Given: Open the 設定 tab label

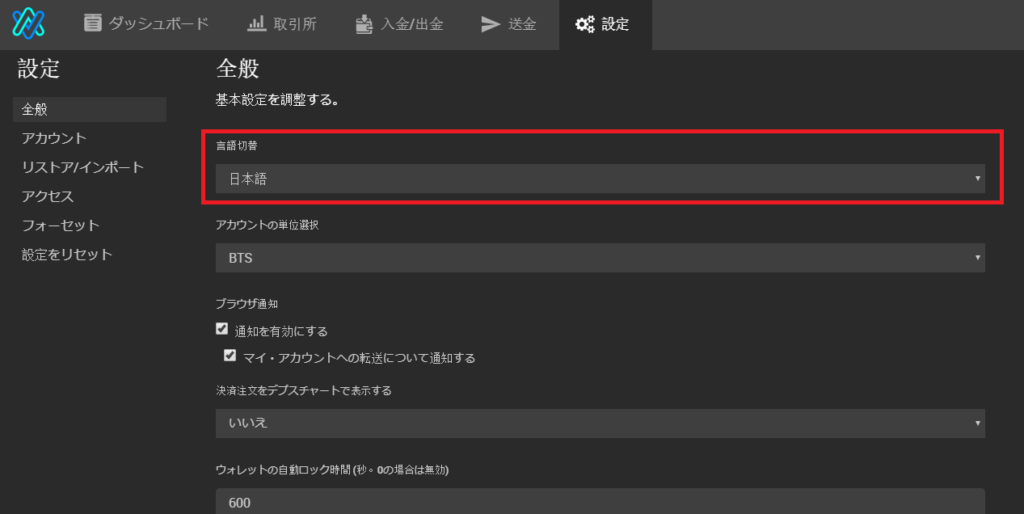Looking at the screenshot, I should pyautogui.click(x=615, y=24).
